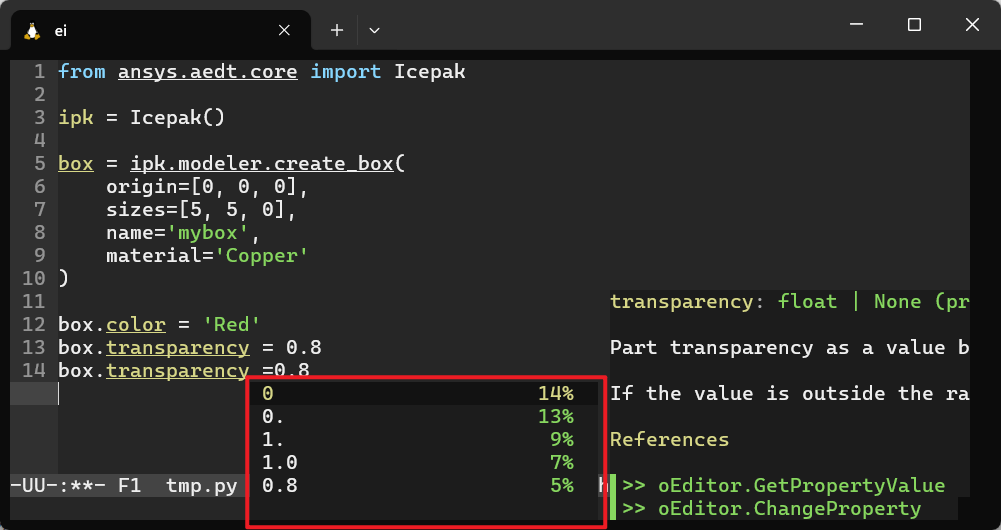Place cursor on 'ipk = Icepak()' line

point(142,117)
